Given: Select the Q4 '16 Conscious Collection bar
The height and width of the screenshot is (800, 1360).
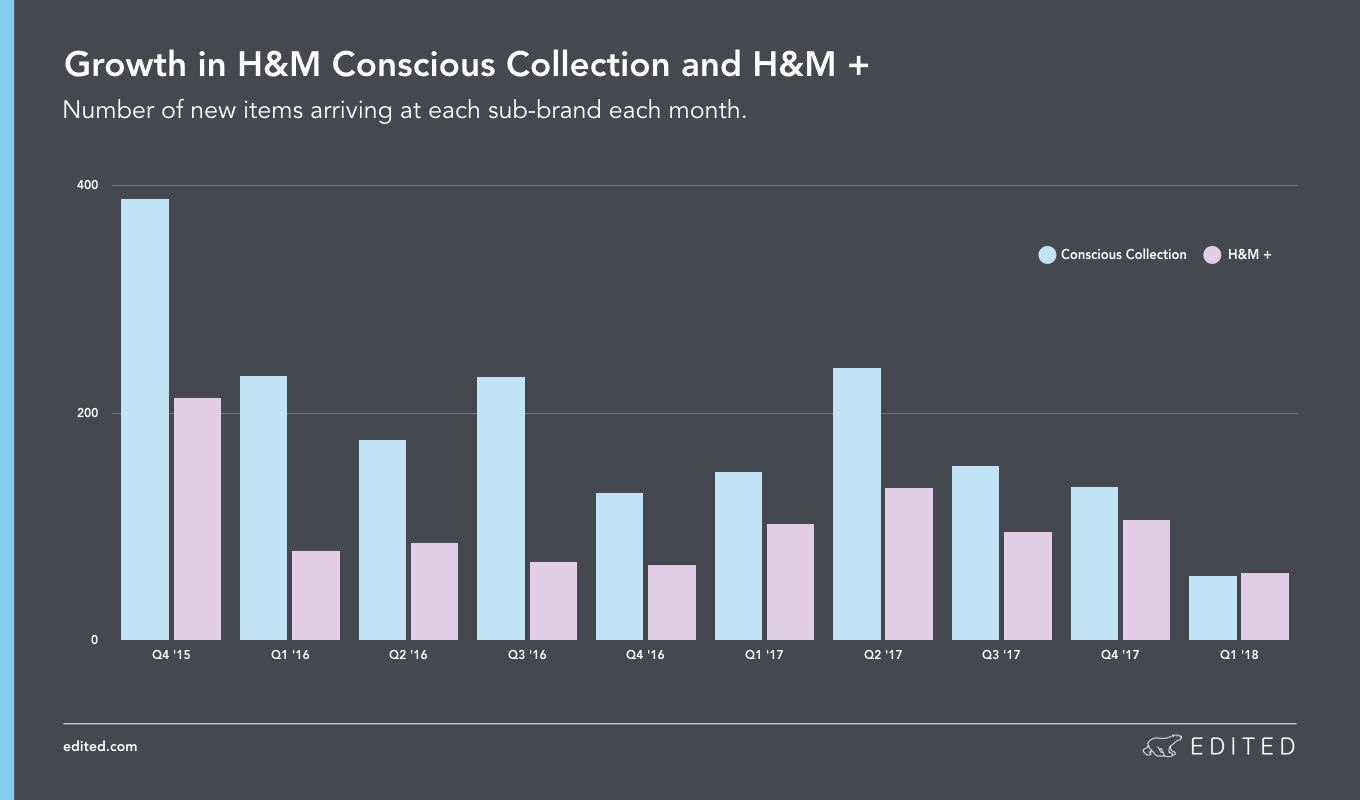Looking at the screenshot, I should [x=619, y=567].
